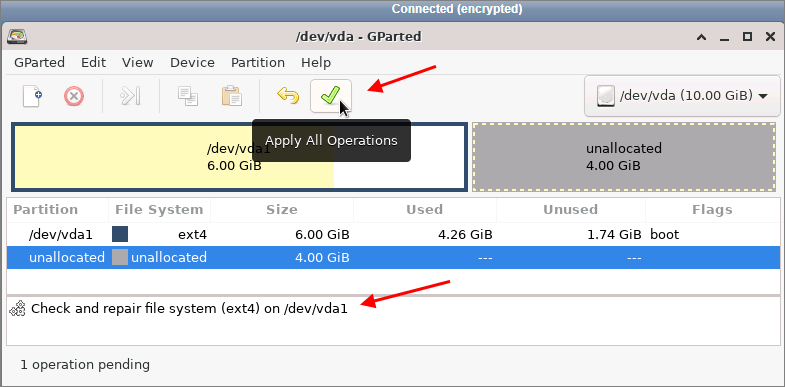Viewport: 785px width, 387px height.
Task: Click the Used column header
Action: click(425, 210)
